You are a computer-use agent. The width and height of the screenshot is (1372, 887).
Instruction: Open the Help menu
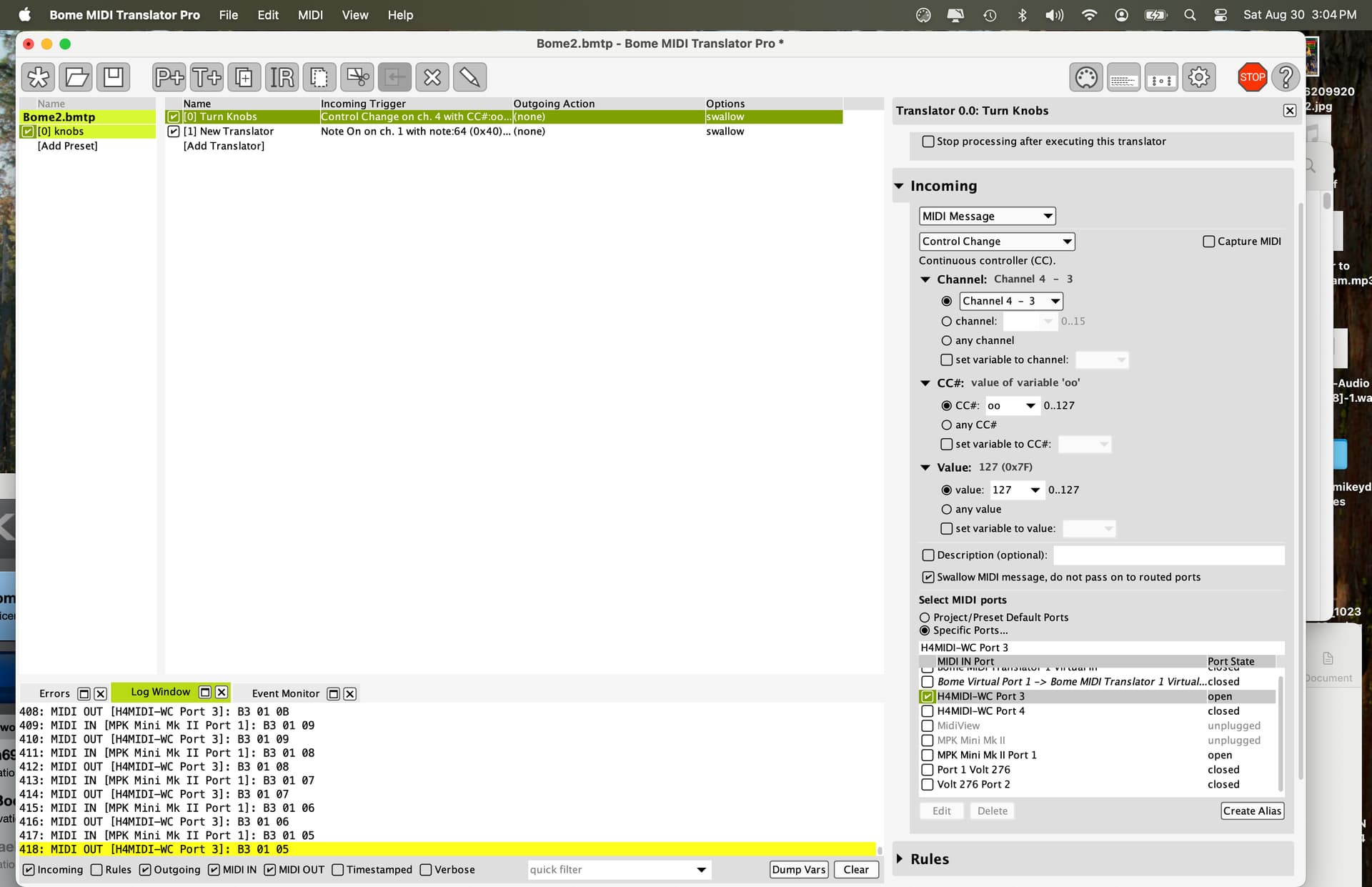pyautogui.click(x=400, y=15)
